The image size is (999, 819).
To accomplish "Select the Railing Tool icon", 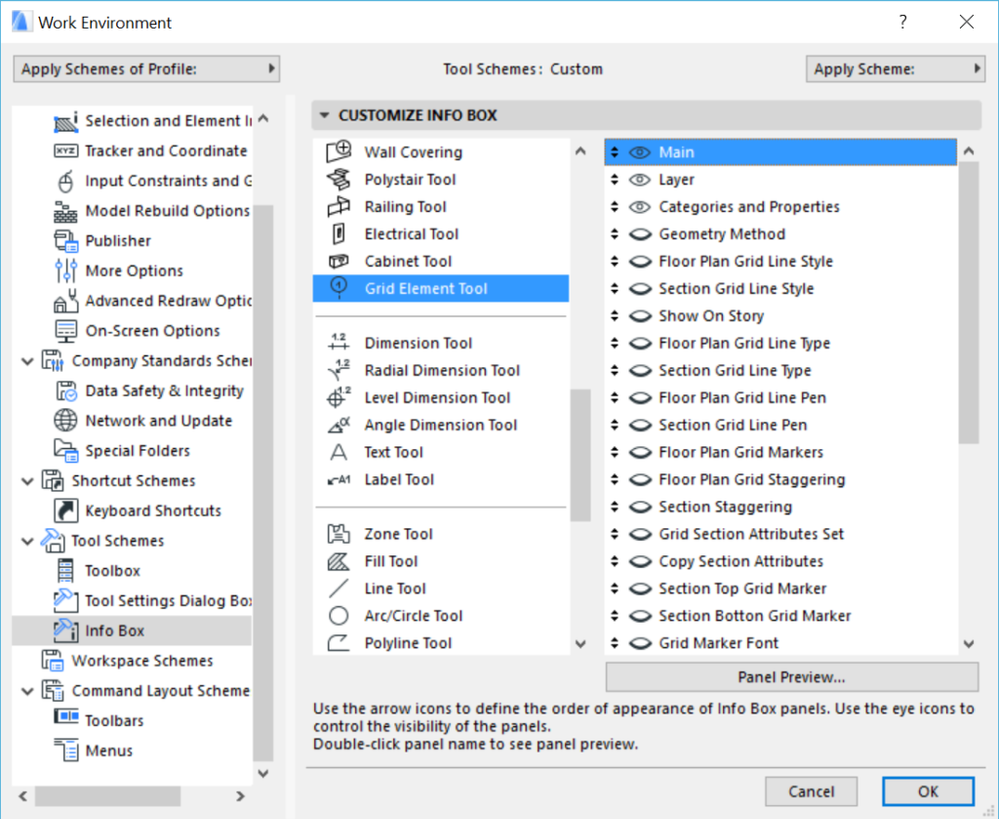I will point(339,207).
